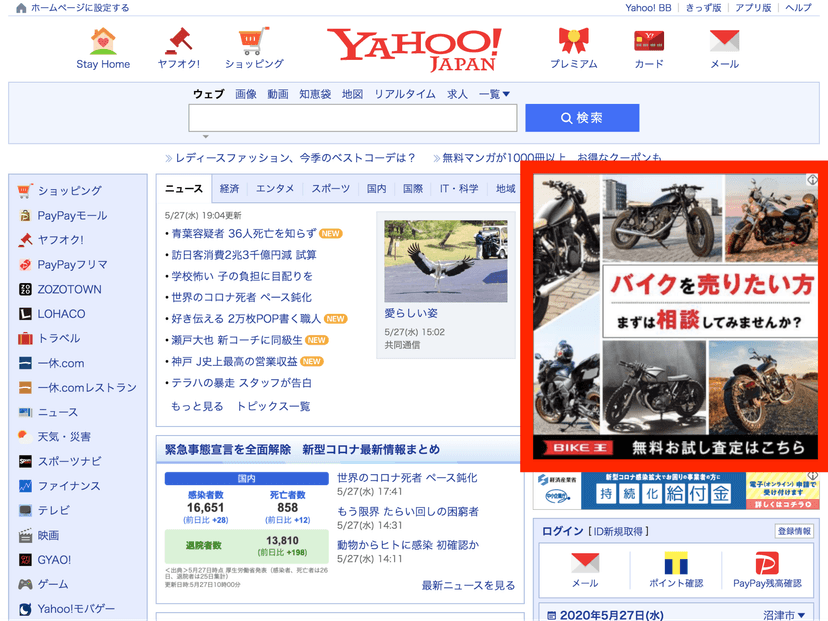Open the ショッピング cart icon in header
This screenshot has height=621, width=828.
click(254, 41)
